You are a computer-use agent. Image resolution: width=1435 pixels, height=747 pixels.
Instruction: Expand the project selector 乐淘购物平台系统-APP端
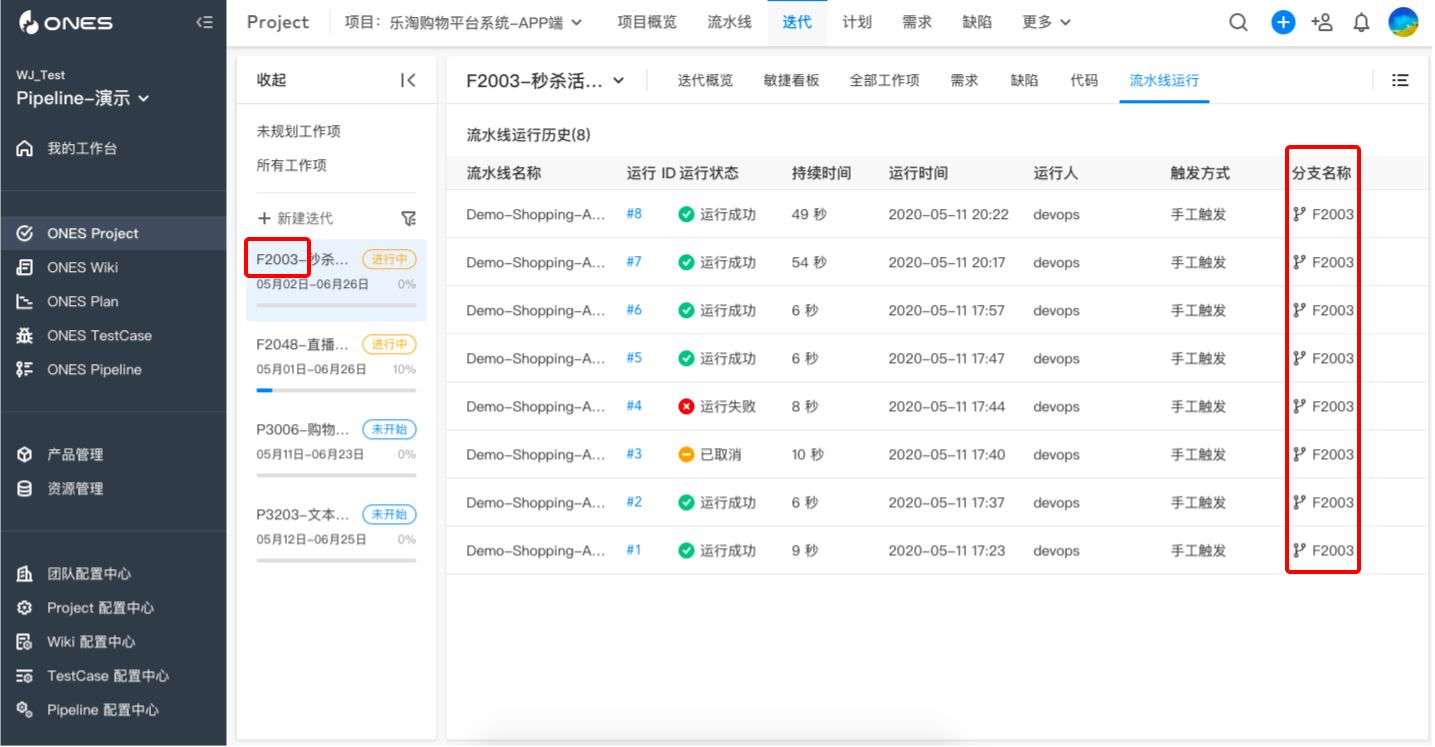pyautogui.click(x=463, y=22)
